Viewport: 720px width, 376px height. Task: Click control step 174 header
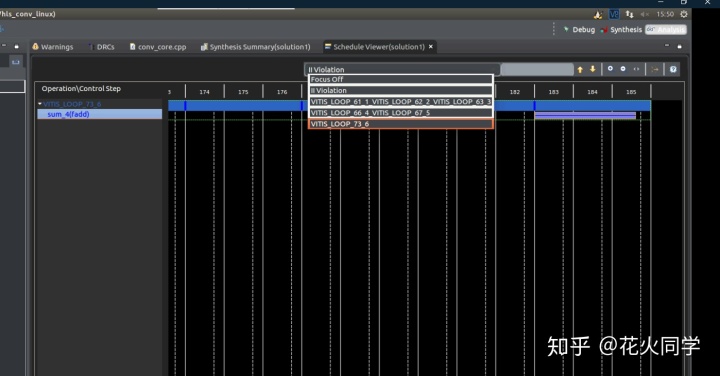(204, 92)
